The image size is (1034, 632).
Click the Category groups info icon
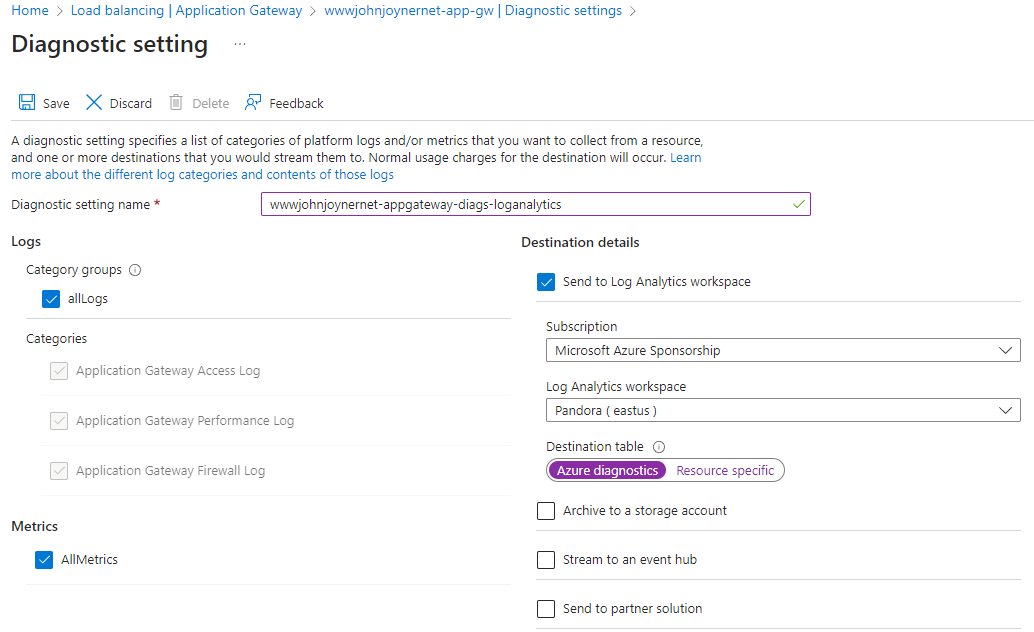(x=135, y=270)
